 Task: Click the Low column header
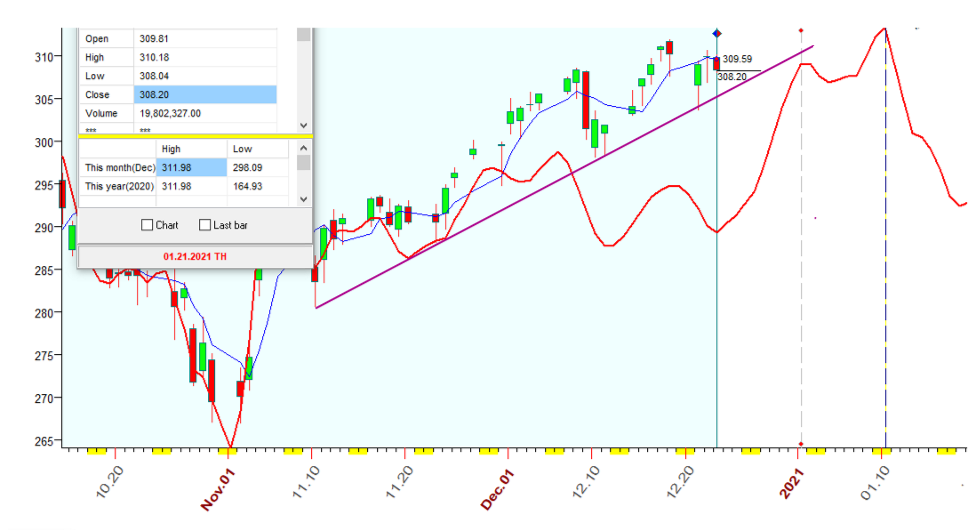coord(258,149)
